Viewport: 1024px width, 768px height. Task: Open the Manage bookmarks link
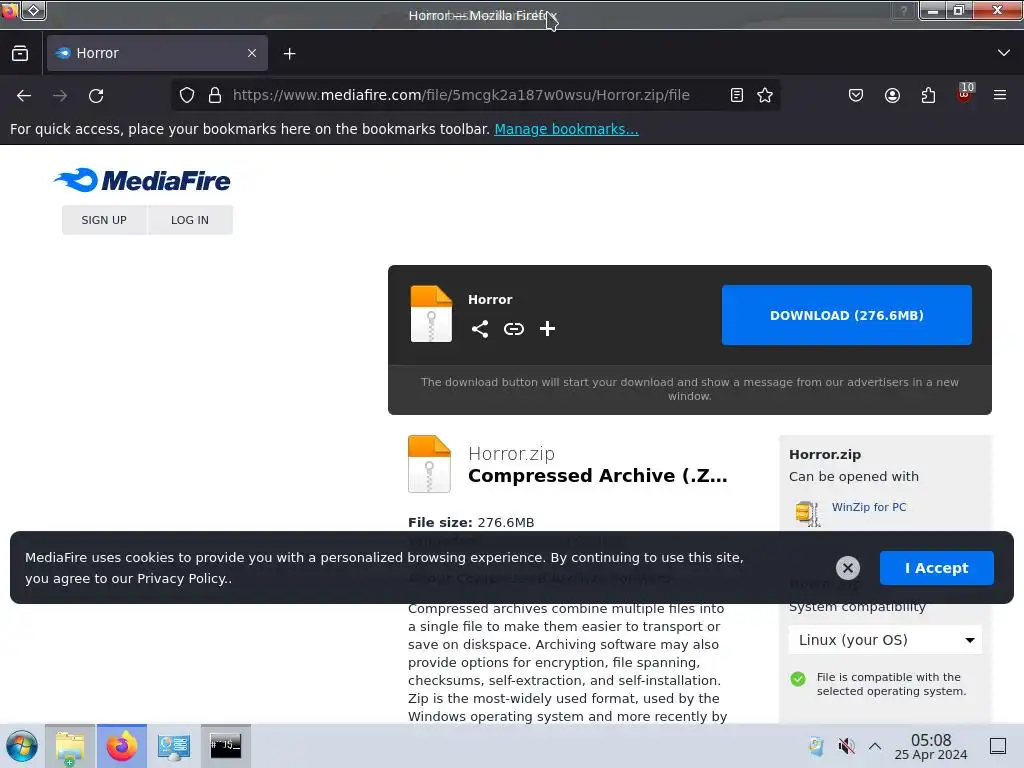tap(566, 129)
